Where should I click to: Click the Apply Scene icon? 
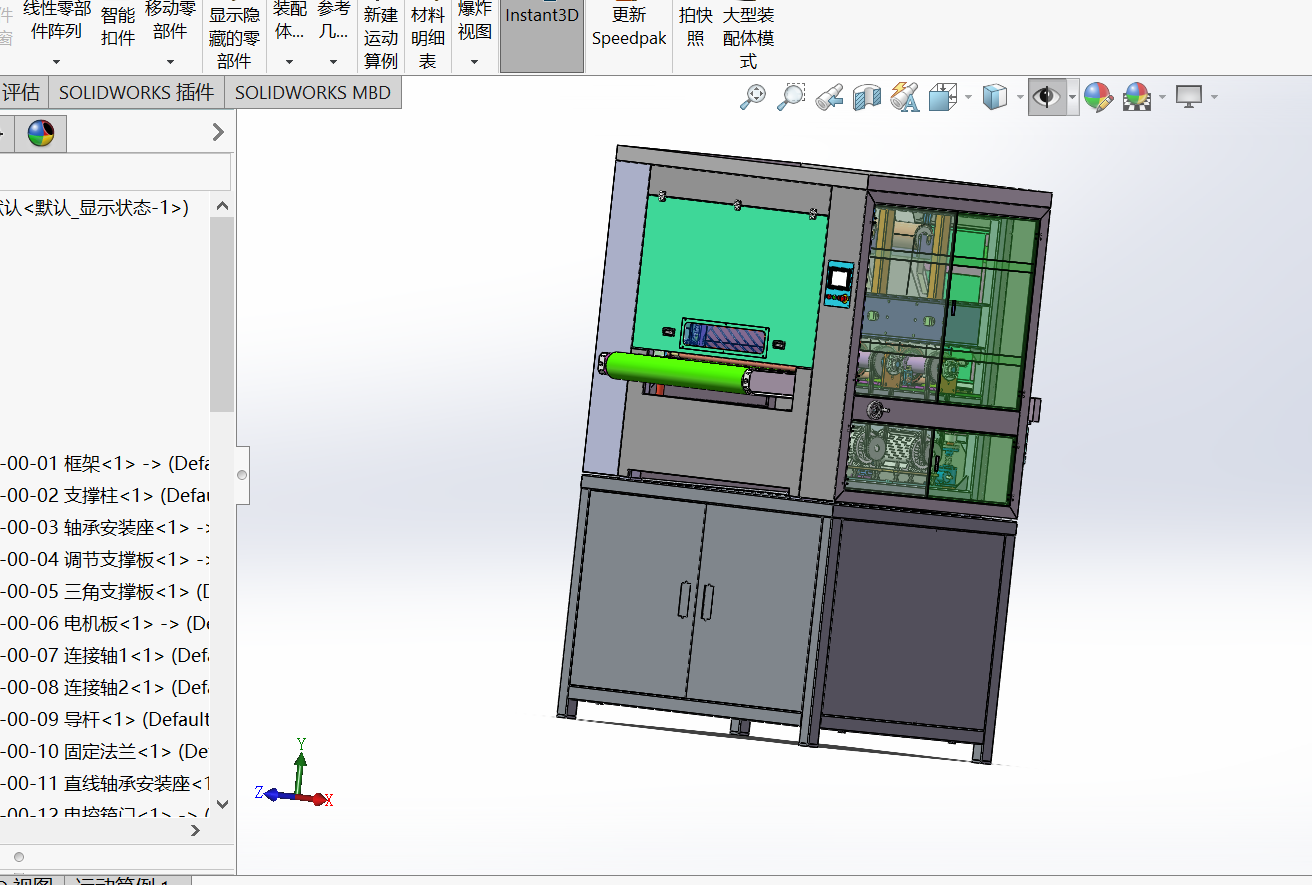[1136, 97]
